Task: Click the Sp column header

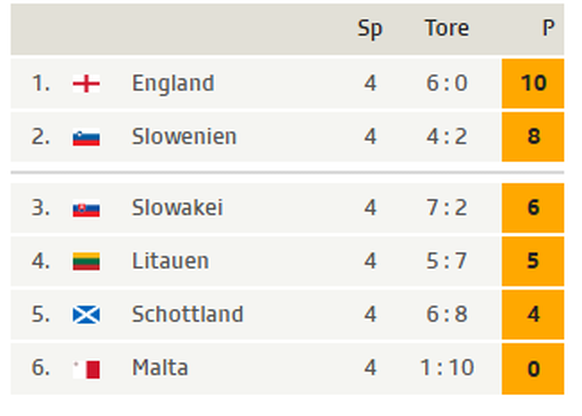Action: point(370,29)
